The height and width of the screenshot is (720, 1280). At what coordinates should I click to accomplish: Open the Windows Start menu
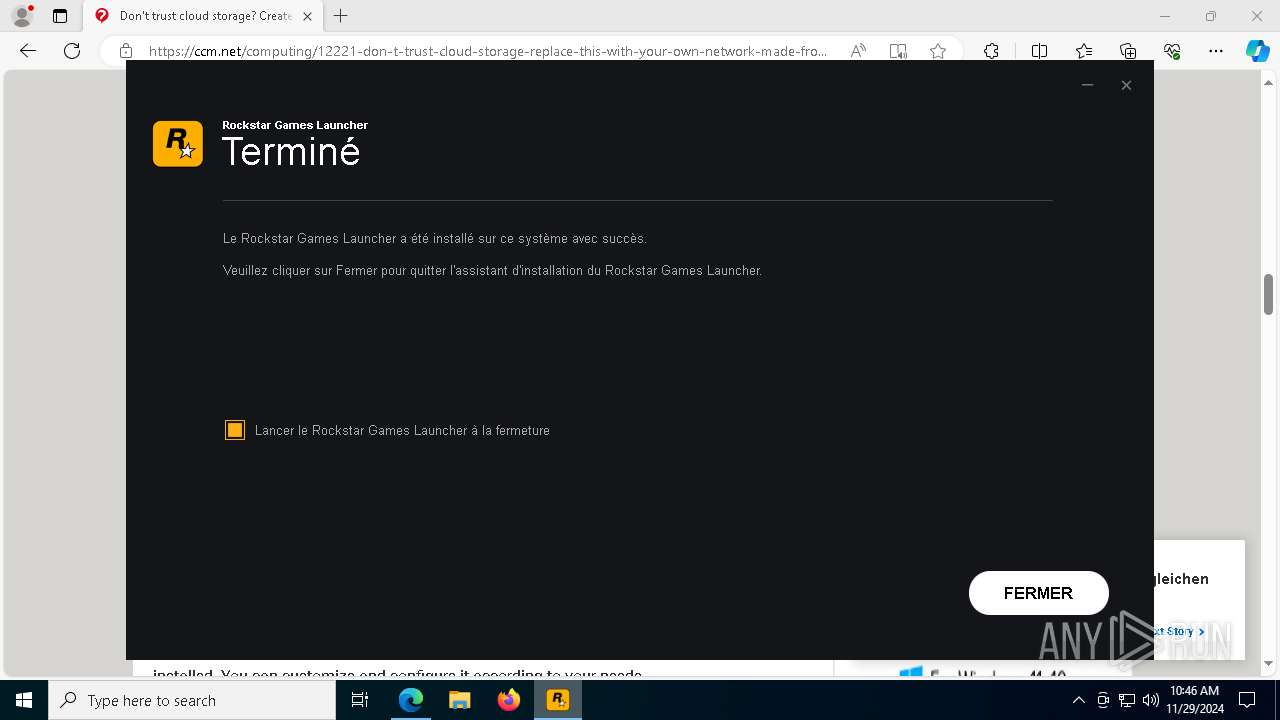tap(24, 700)
